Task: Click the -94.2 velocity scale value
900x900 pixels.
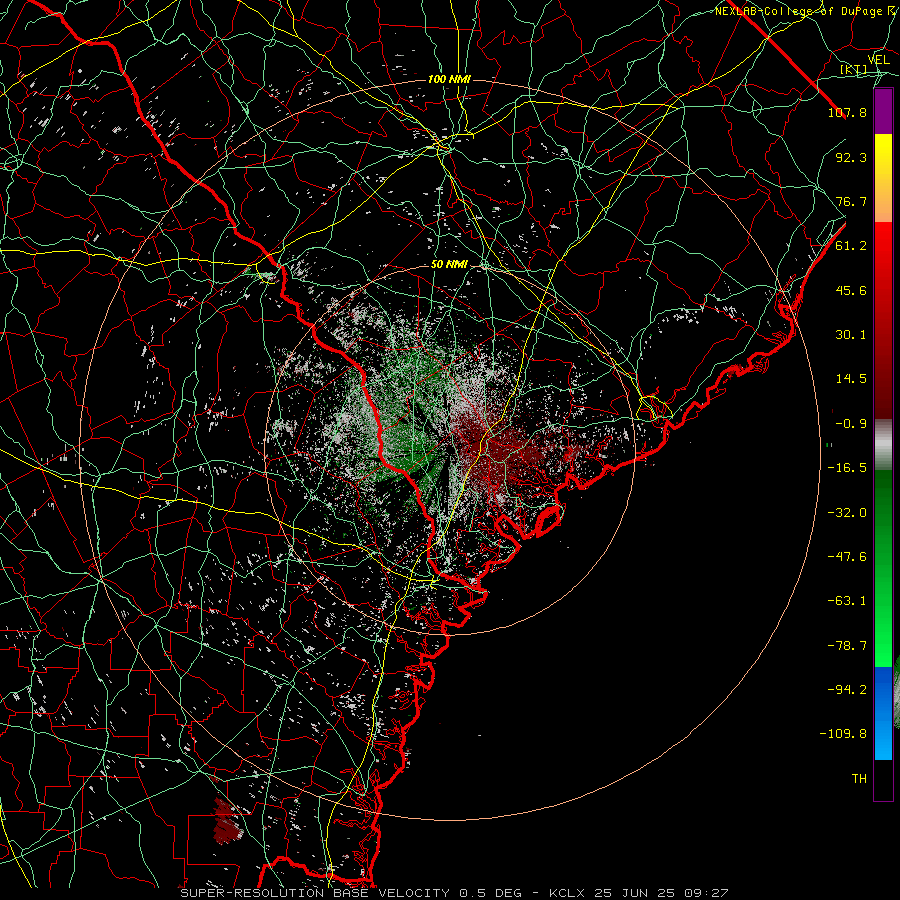Action: pos(847,690)
